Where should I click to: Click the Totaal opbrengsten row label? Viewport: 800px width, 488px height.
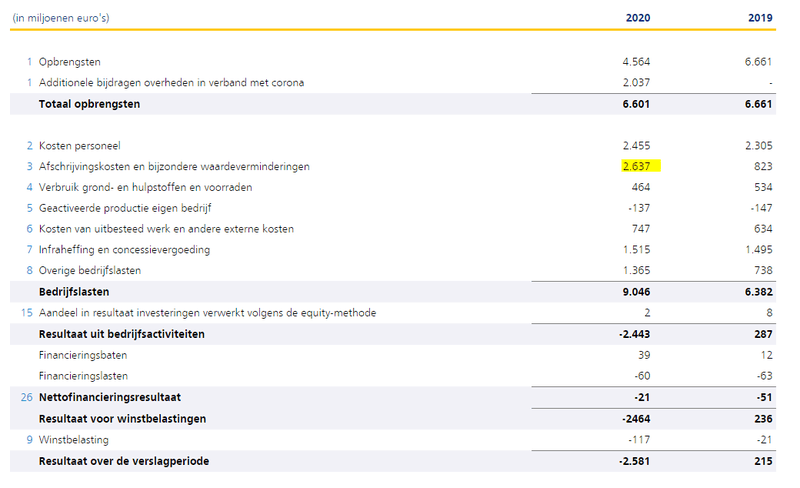click(89, 103)
